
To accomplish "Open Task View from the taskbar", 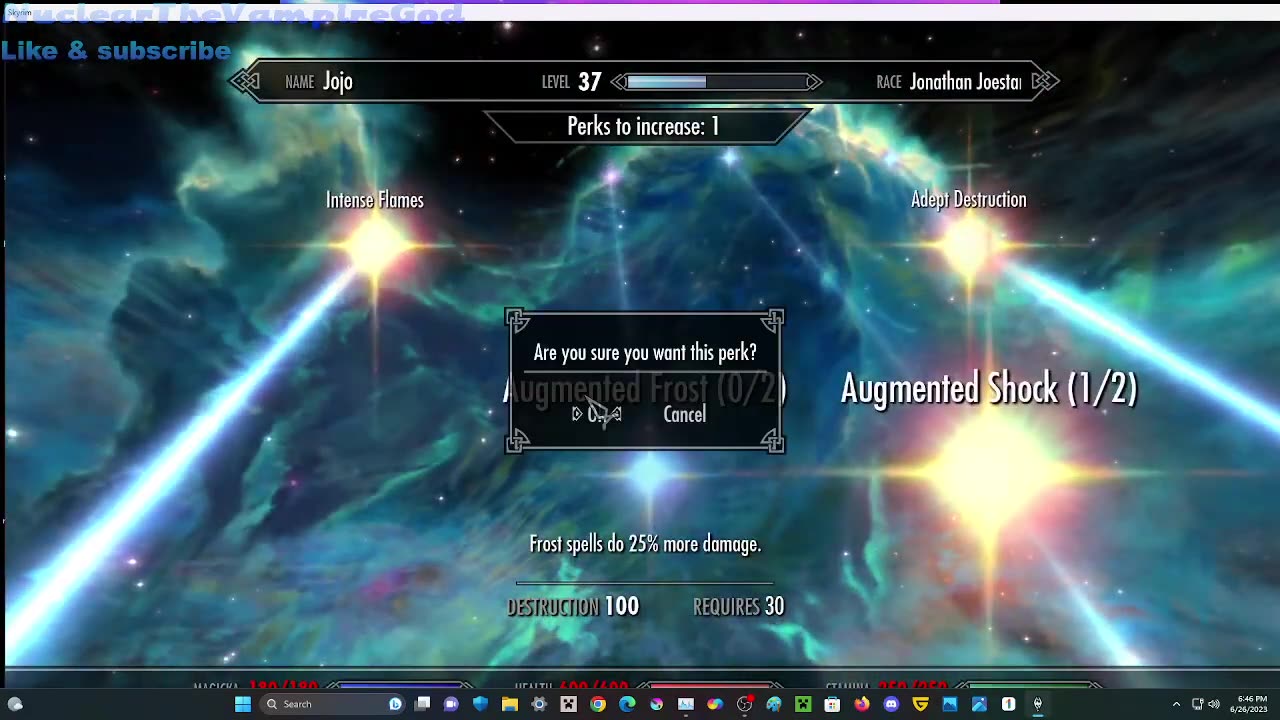I will [423, 704].
